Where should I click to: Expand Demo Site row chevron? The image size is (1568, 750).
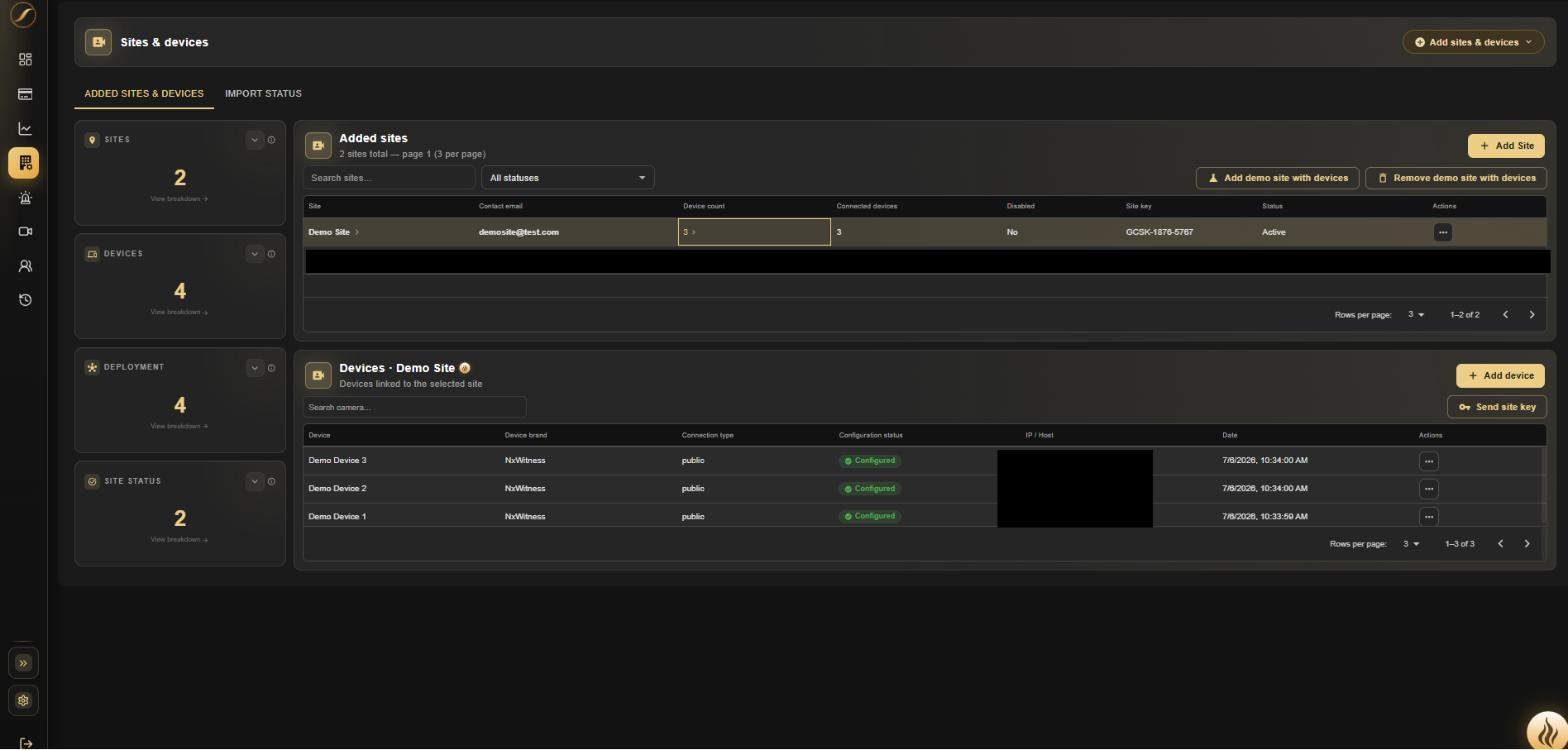(x=356, y=232)
